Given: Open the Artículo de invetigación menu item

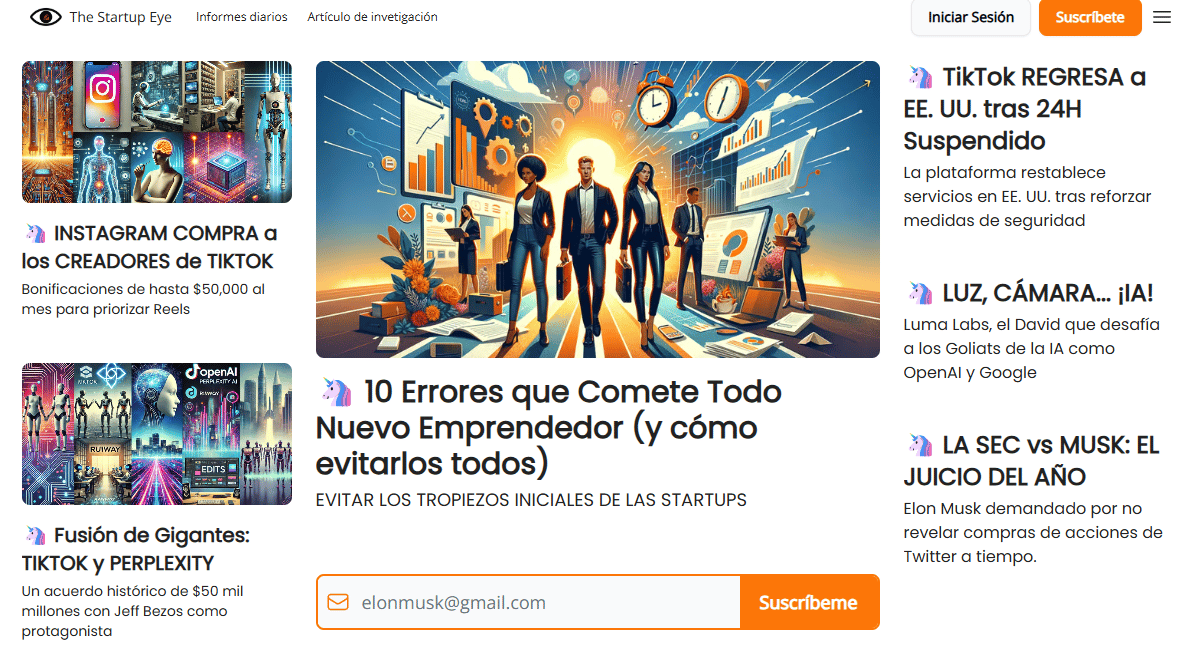Looking at the screenshot, I should coord(372,17).
